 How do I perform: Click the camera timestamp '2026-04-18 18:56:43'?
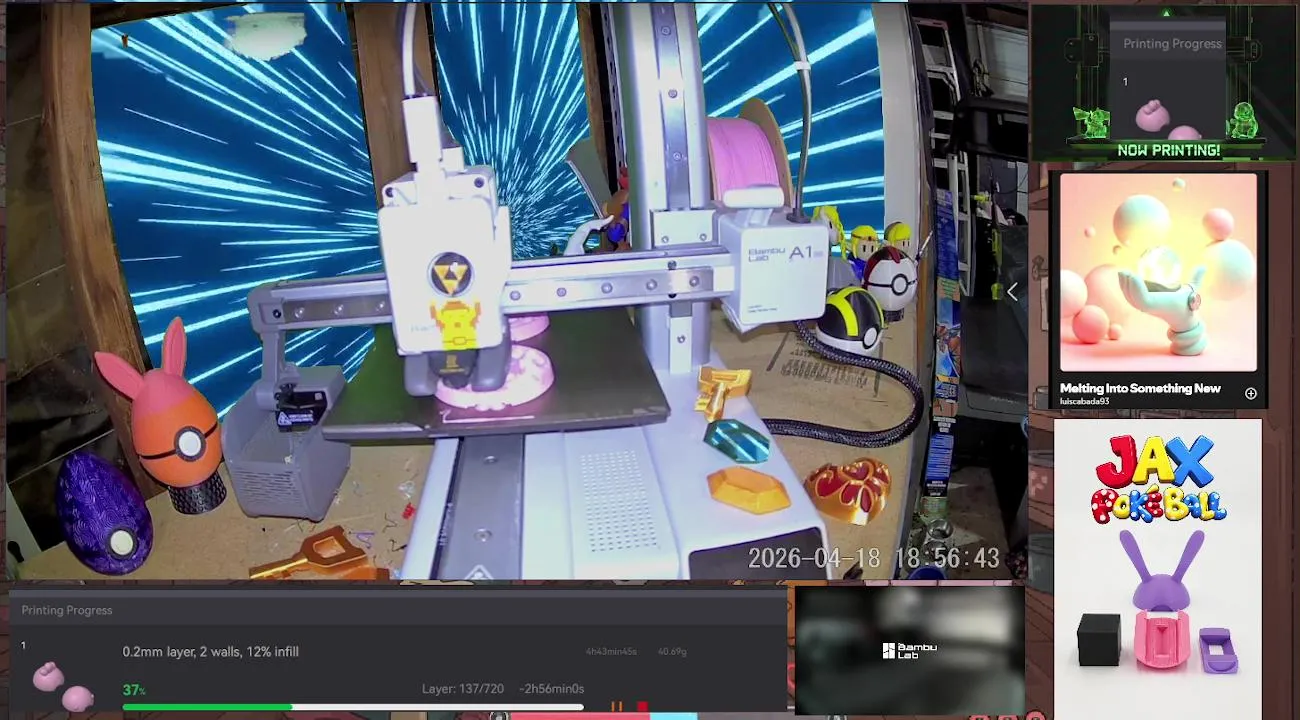tap(874, 559)
